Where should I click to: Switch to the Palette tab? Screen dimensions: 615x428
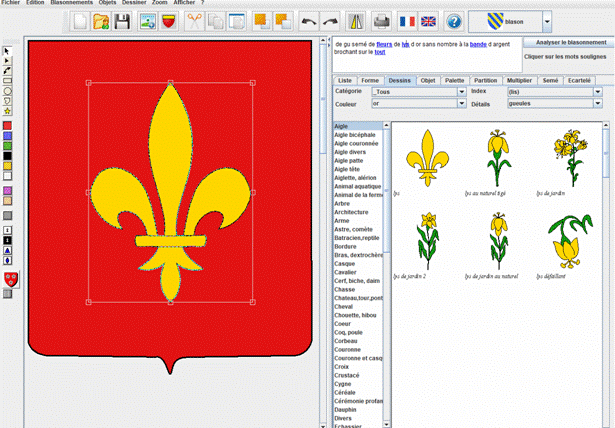pos(455,79)
